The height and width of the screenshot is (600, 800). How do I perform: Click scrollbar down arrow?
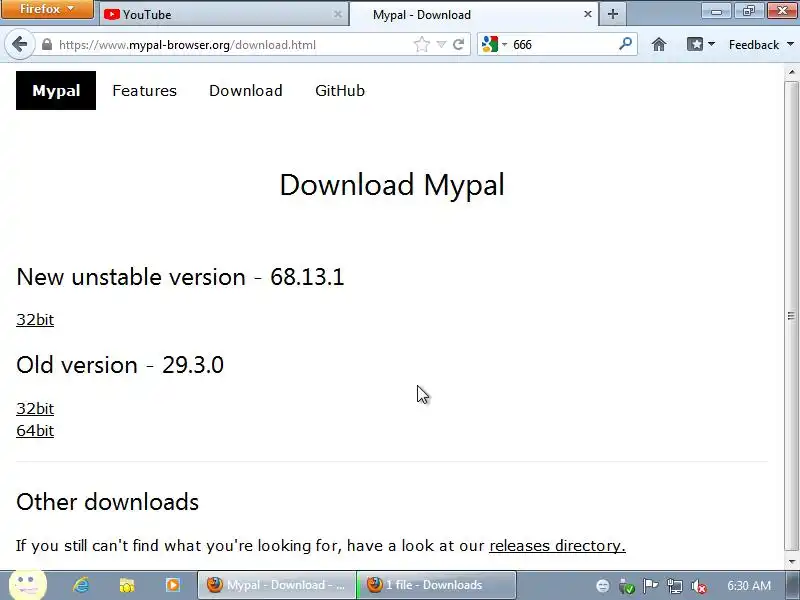(x=791, y=562)
